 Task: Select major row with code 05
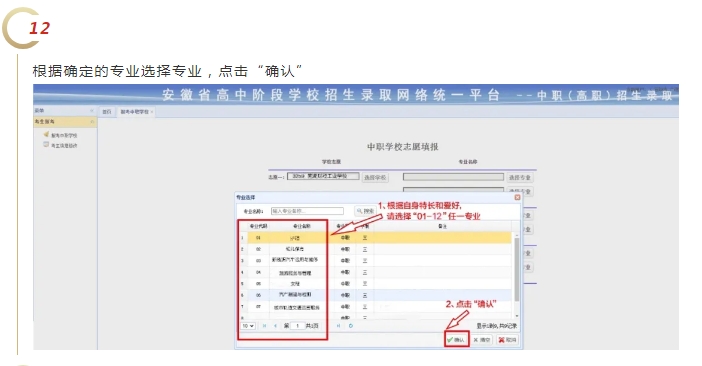(375, 284)
